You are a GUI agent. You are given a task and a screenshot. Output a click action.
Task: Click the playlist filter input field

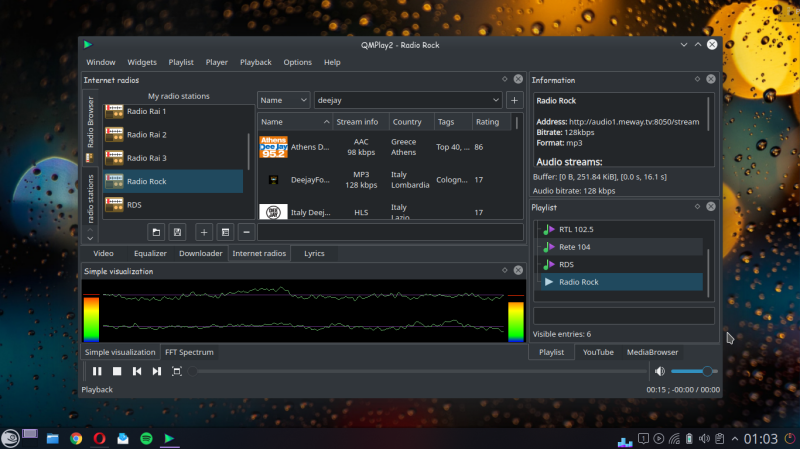click(x=623, y=316)
